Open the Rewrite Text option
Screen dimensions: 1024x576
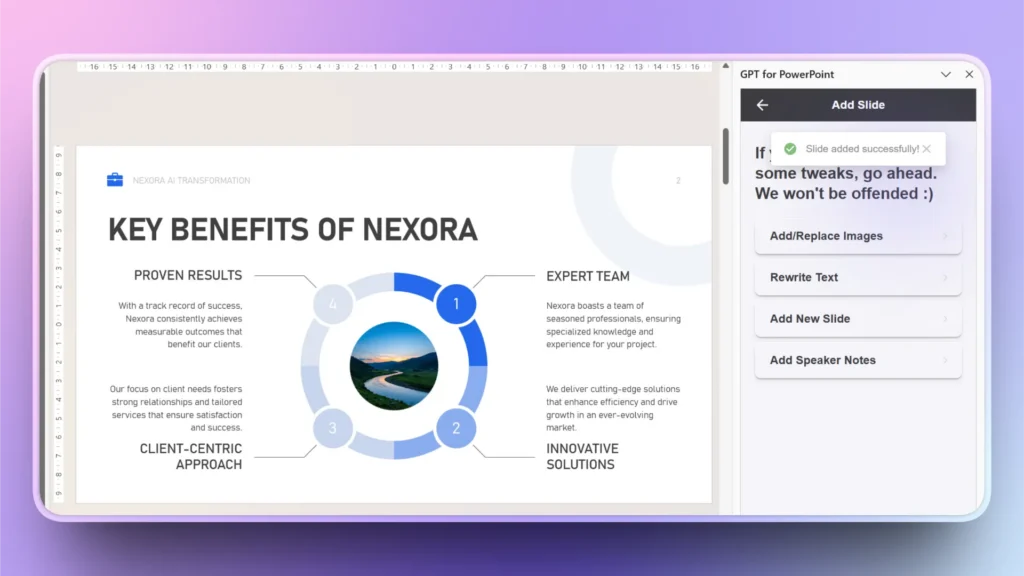coord(858,278)
